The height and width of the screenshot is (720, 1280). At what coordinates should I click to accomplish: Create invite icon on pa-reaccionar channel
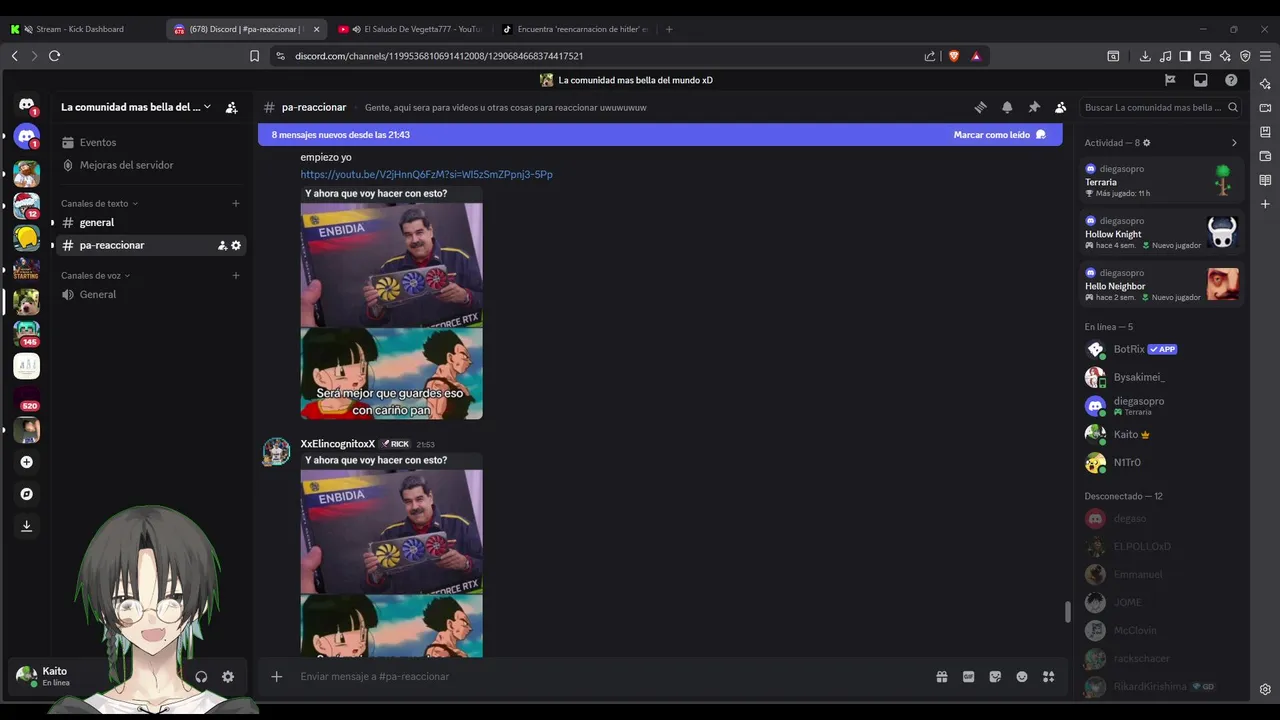coord(222,245)
